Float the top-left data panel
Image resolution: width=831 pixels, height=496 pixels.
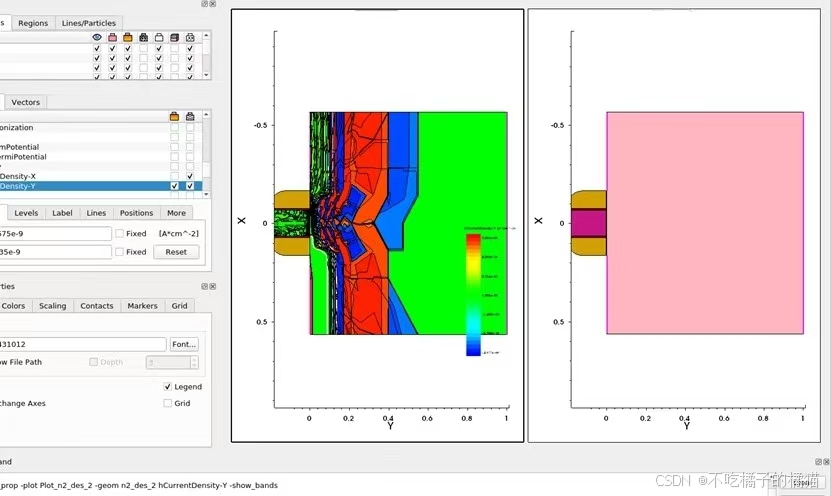pyautogui.click(x=204, y=4)
